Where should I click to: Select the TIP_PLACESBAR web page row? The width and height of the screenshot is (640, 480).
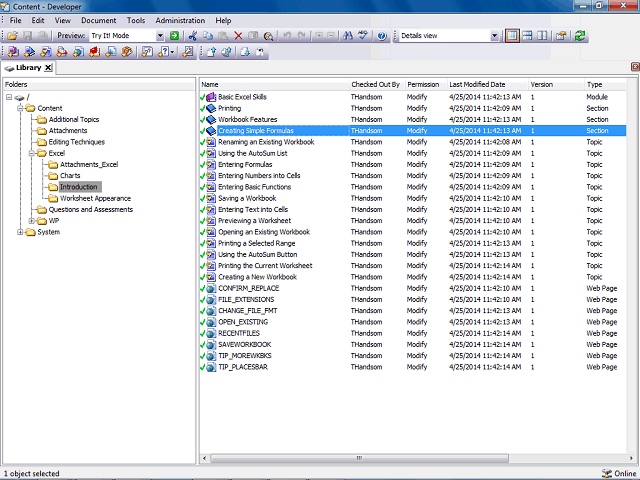(x=413, y=367)
